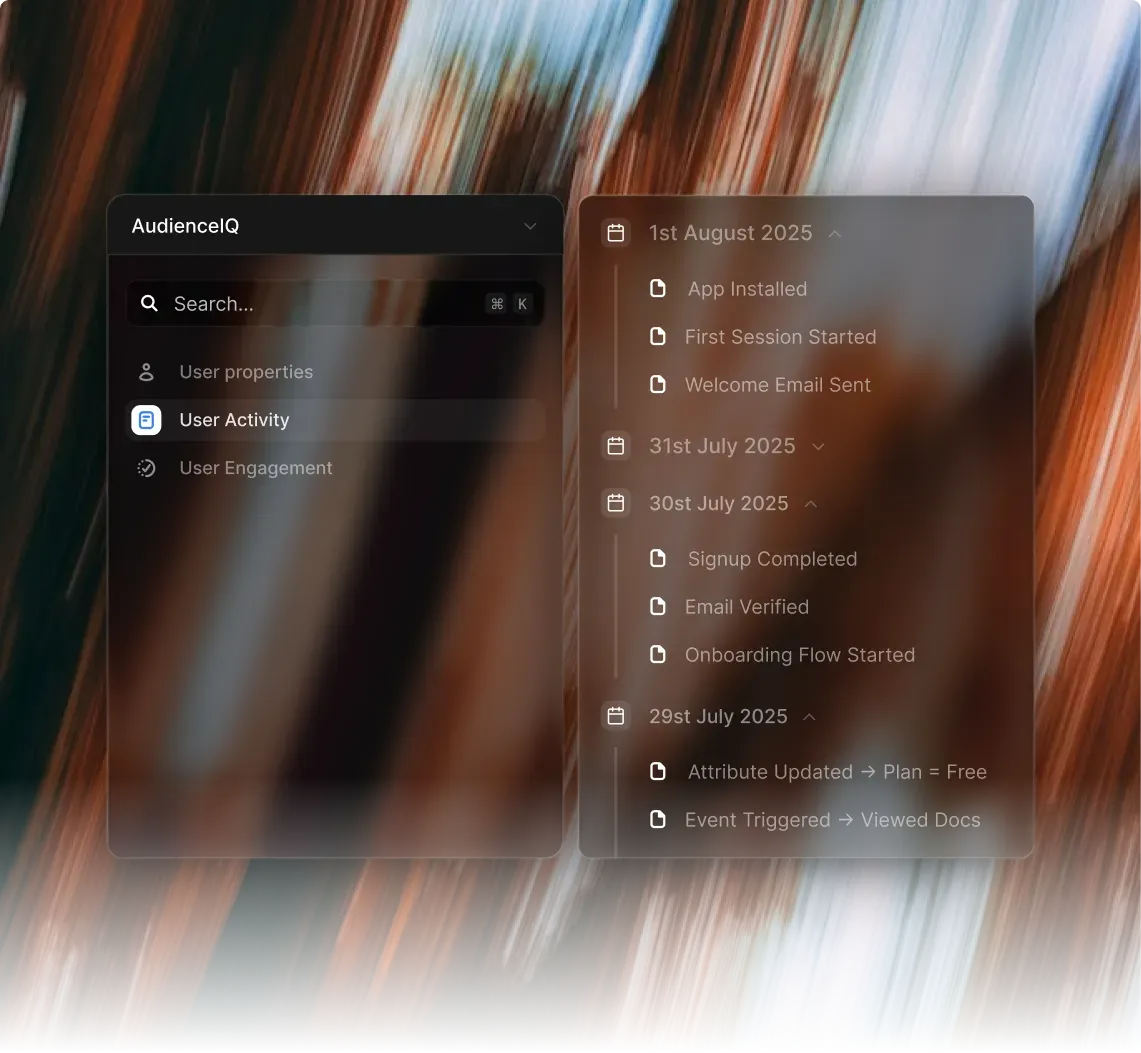The height and width of the screenshot is (1053, 1141).
Task: Click the magnifying glass search icon
Action: point(149,304)
